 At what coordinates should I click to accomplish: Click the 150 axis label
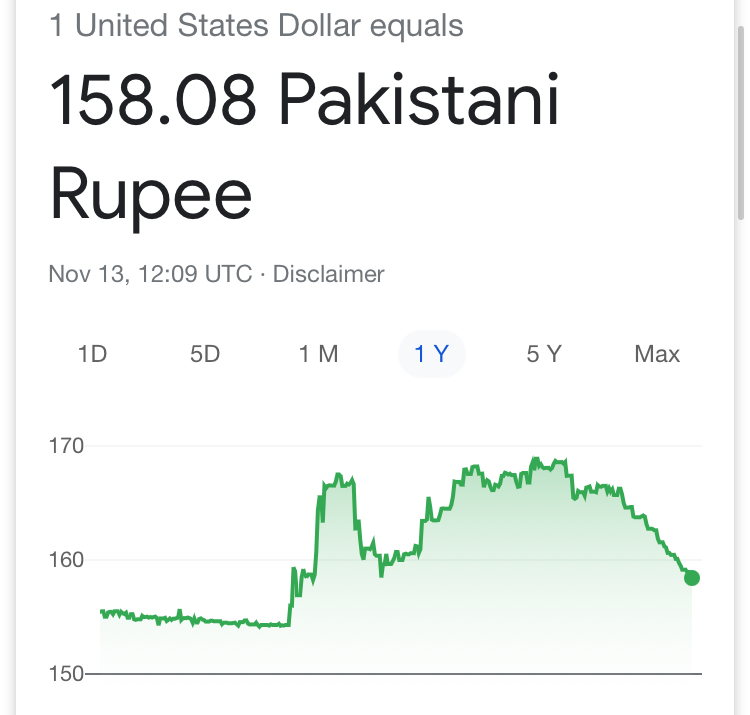pyautogui.click(x=66, y=674)
